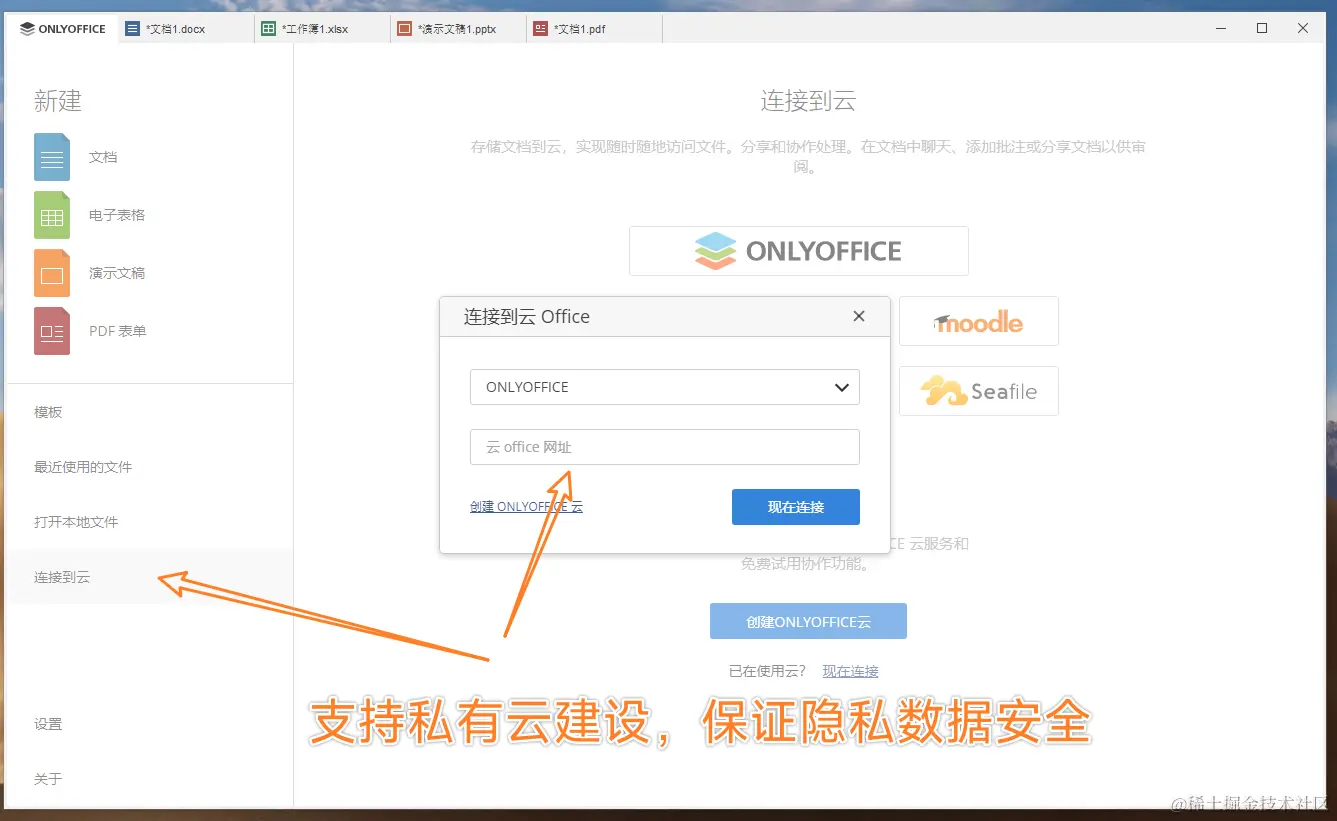The height and width of the screenshot is (821, 1337).
Task: Create a new document via the blue icon
Action: tap(52, 157)
